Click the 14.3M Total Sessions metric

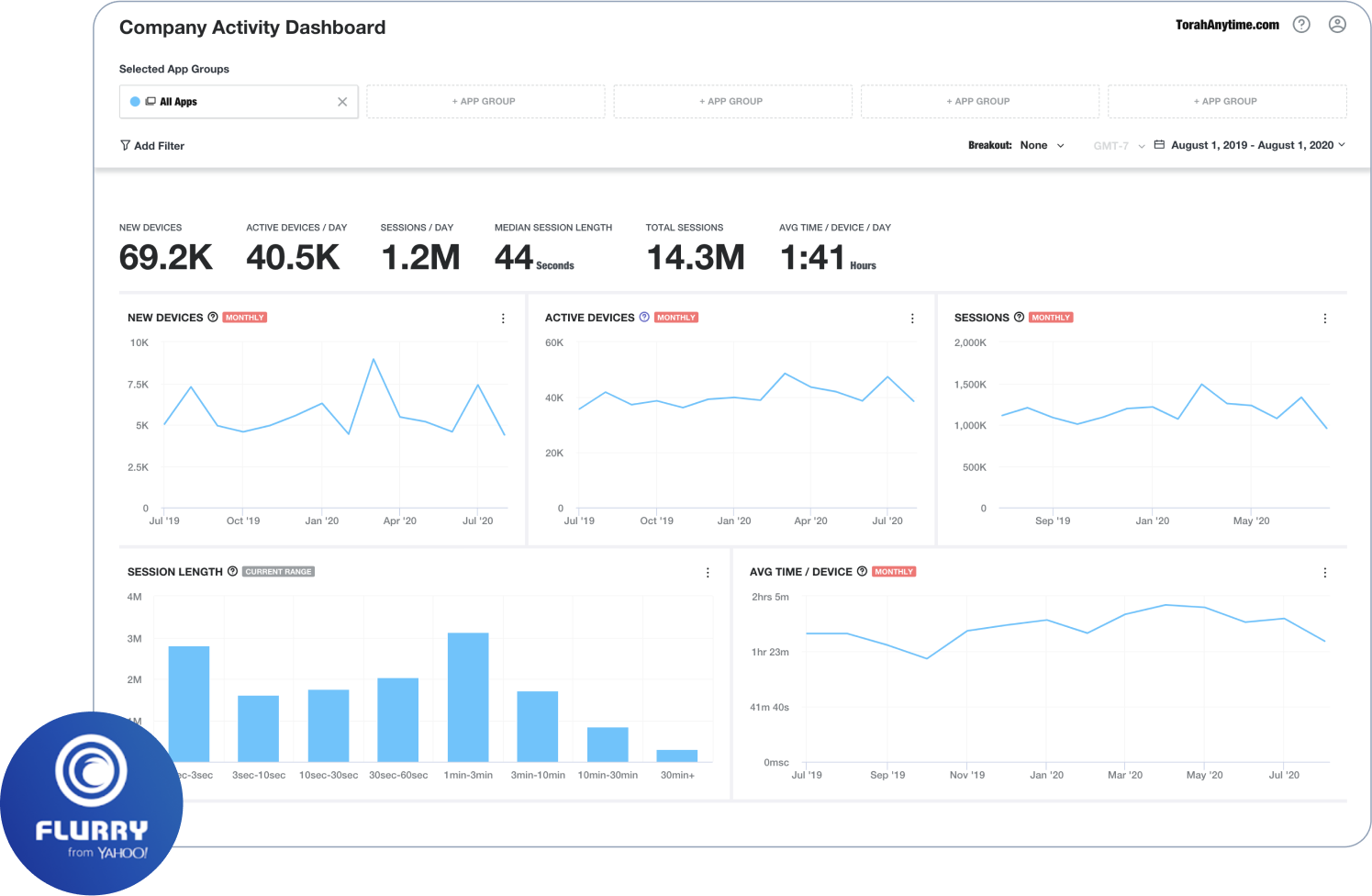(696, 258)
